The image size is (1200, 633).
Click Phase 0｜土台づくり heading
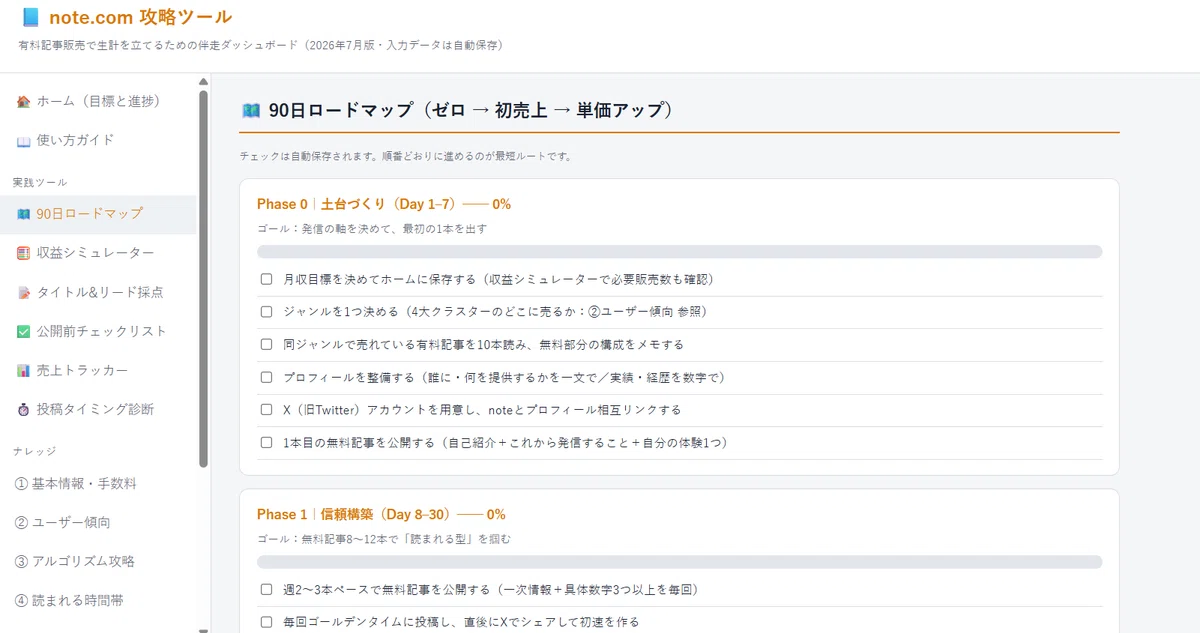tap(384, 204)
